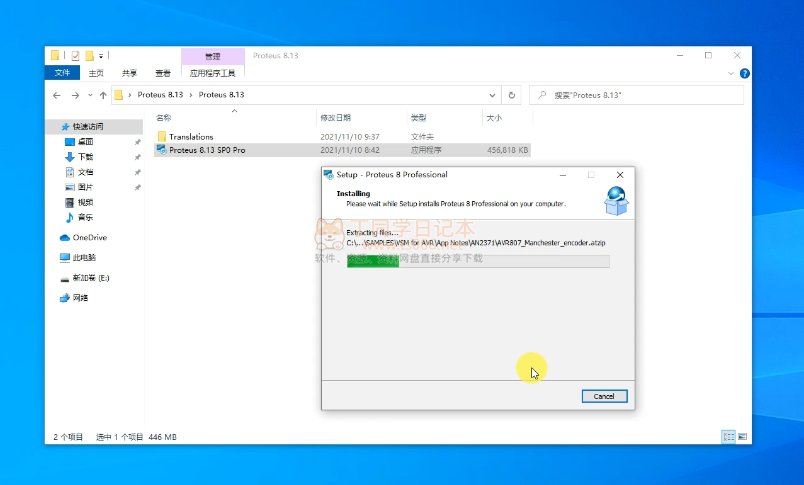Open 文档 folder in quick access
Viewport: 804px width, 485px height.
pos(85,172)
